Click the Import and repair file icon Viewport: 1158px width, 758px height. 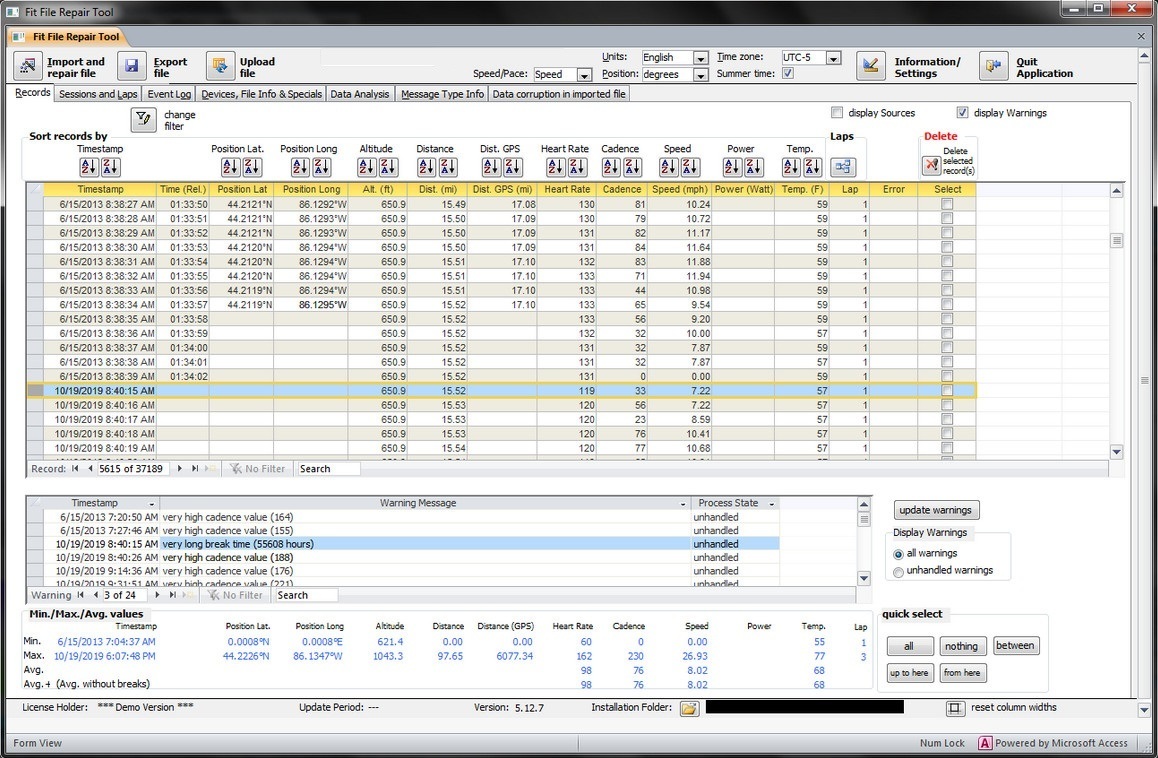(27, 66)
